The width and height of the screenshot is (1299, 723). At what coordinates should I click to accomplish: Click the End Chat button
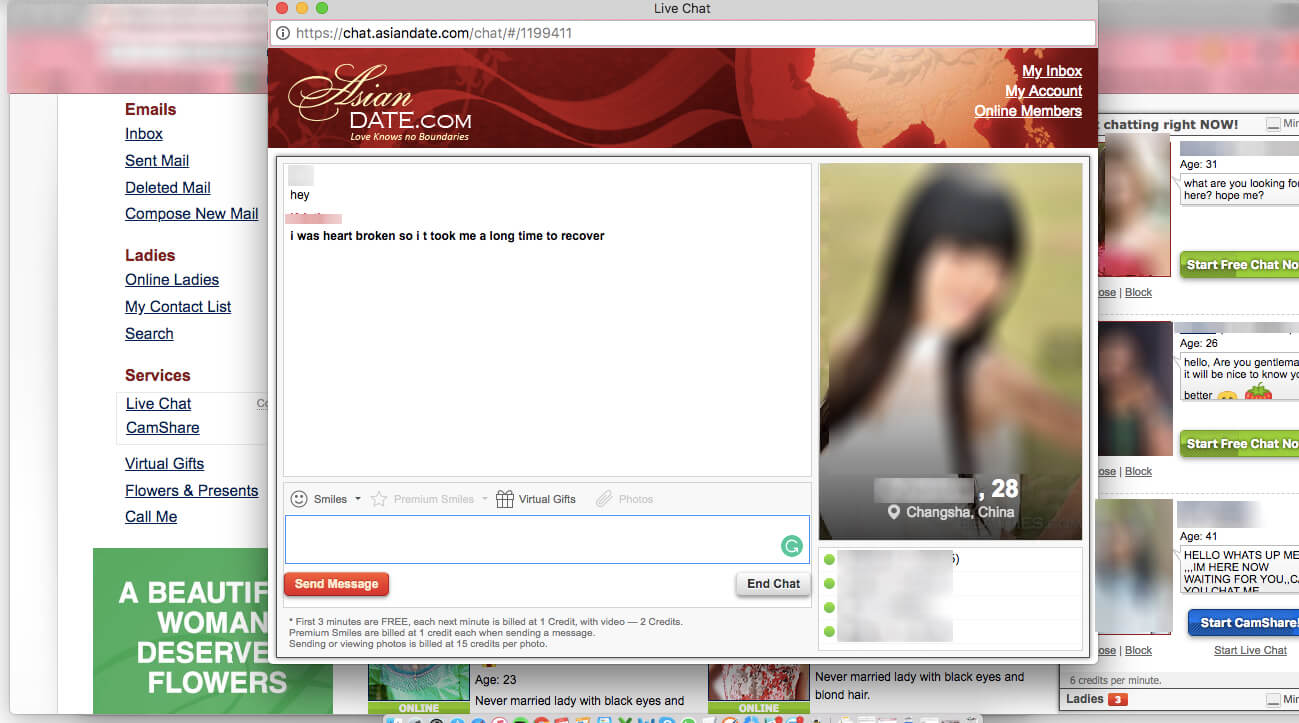click(773, 584)
